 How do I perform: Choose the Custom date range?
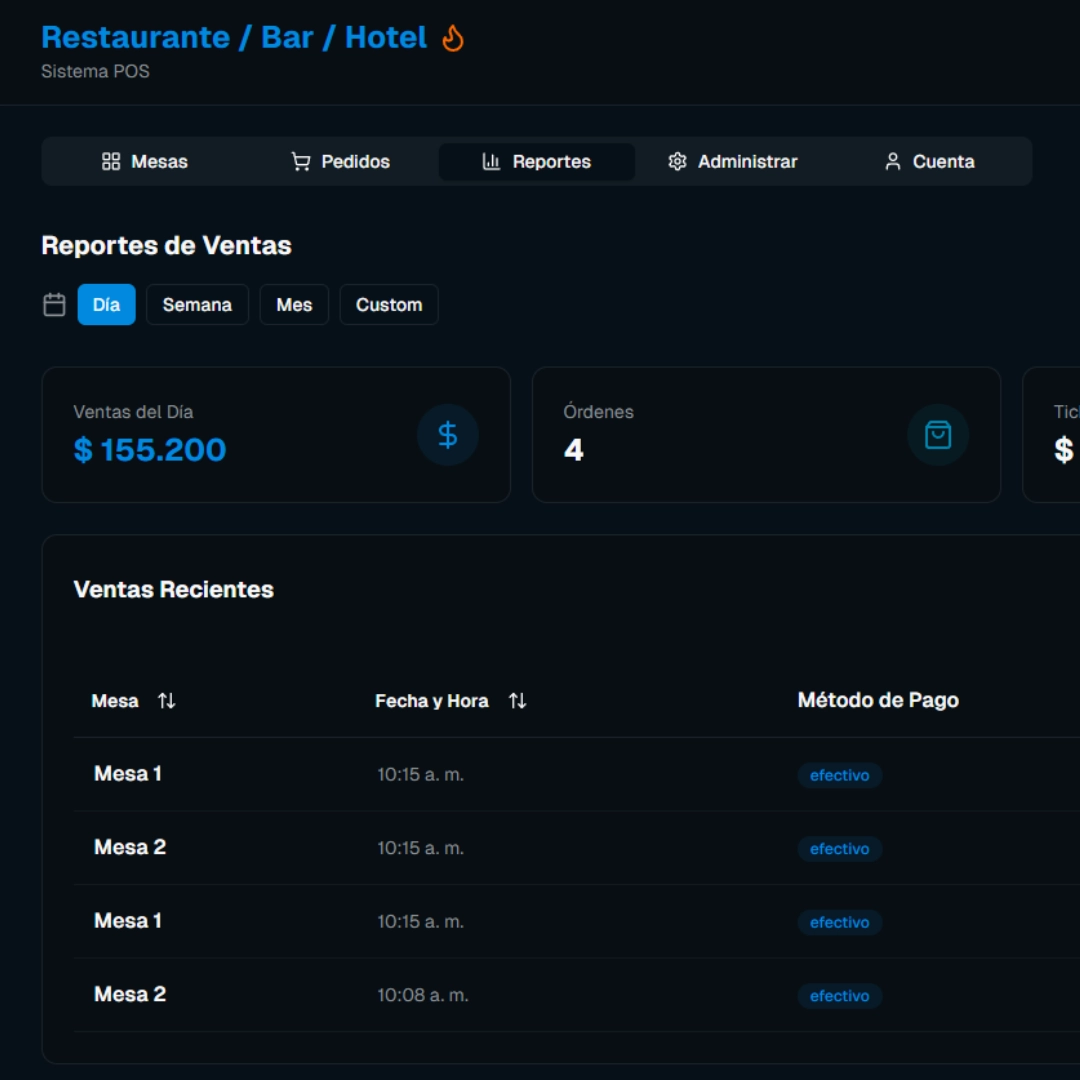[x=389, y=305]
